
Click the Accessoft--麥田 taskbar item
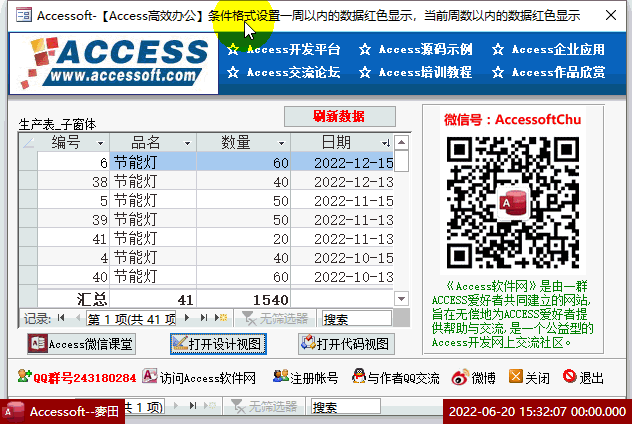[x=61, y=412]
